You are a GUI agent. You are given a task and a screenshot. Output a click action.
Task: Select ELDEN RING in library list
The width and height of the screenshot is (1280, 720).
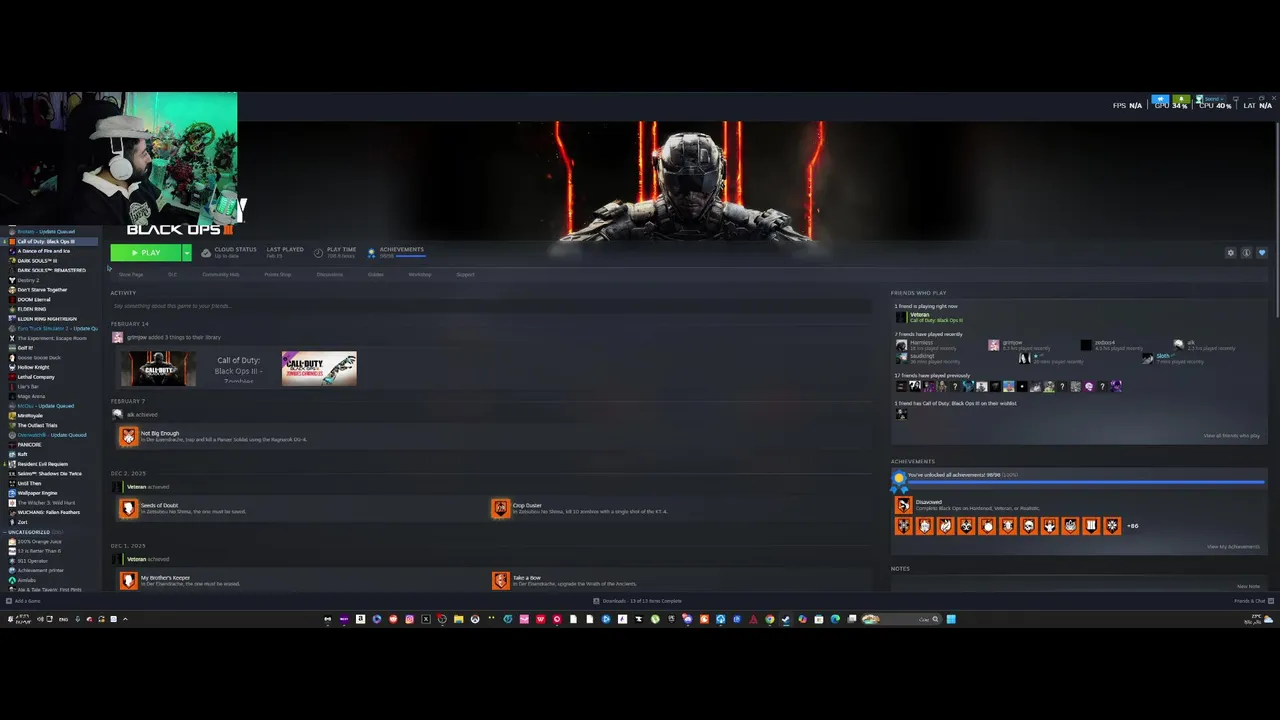[x=32, y=309]
